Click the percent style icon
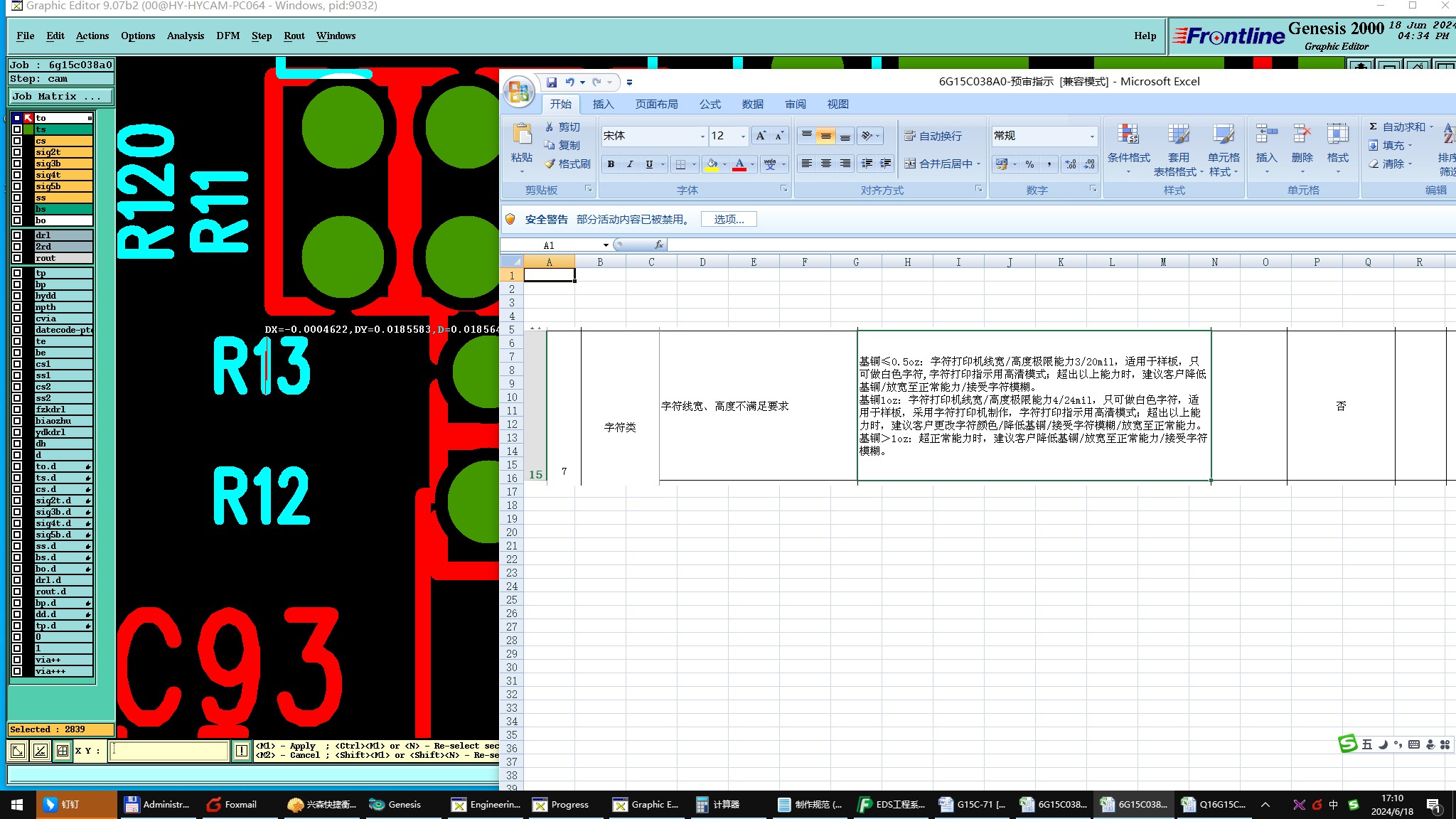 pos(1029,164)
